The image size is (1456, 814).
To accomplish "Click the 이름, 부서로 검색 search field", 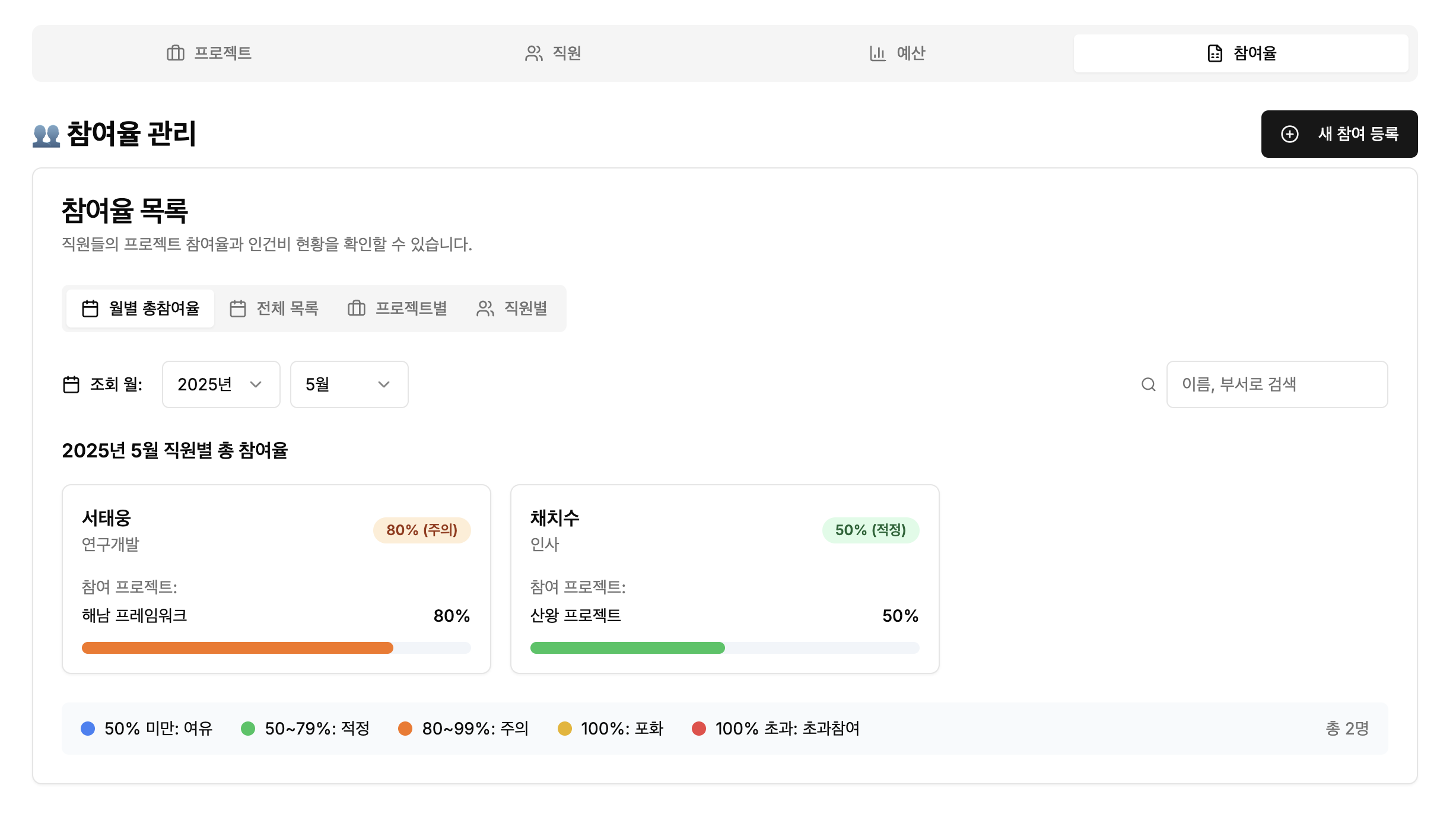I will (x=1276, y=384).
